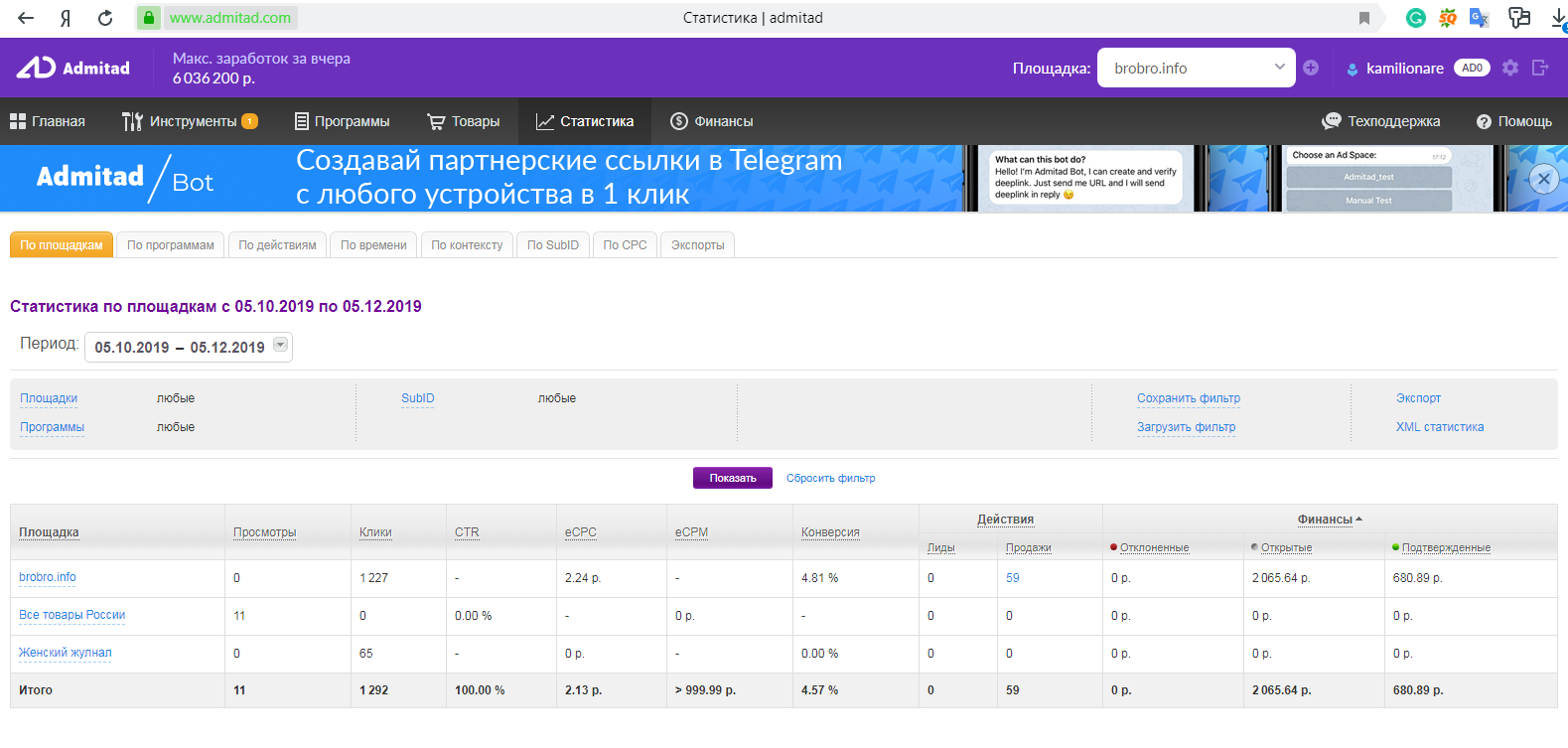This screenshot has height=748, width=1568.
Task: Sort by CTR column header
Action: click(x=467, y=532)
